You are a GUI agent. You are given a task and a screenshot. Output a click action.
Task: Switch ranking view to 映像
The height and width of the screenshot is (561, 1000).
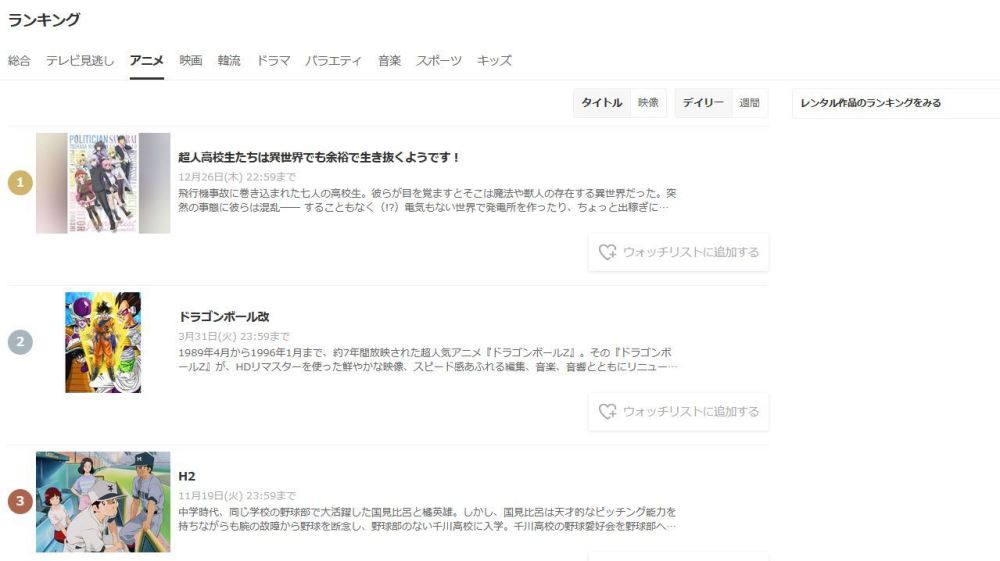point(648,103)
